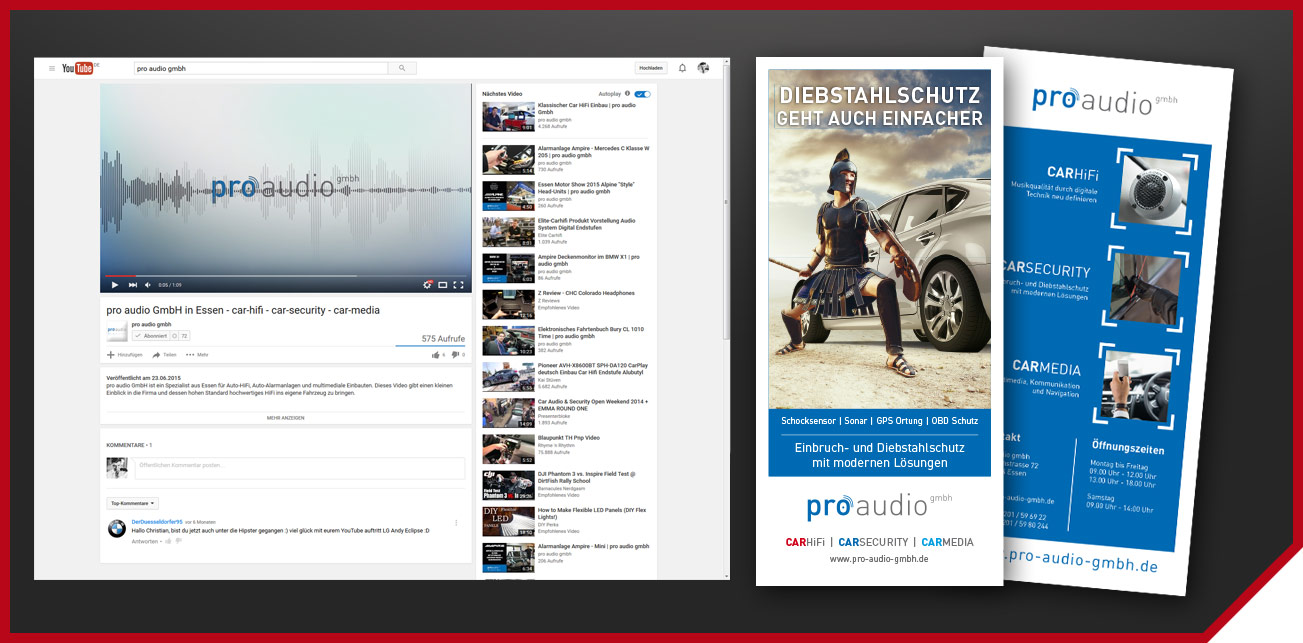1303x643 pixels.
Task: Click the YouTube logo
Action: 79,68
